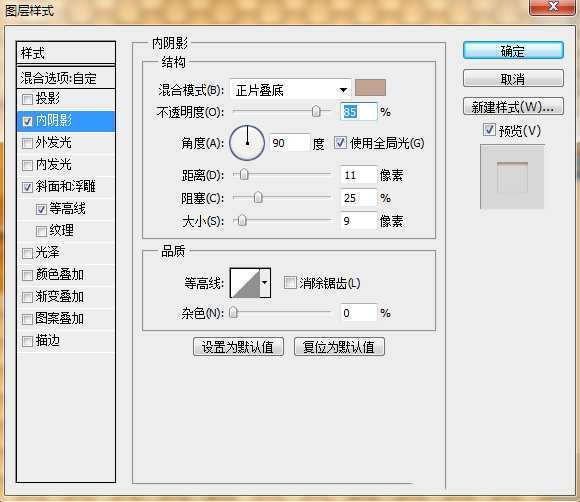Click the style preview thumbnail
The height and width of the screenshot is (502, 580).
point(512,177)
